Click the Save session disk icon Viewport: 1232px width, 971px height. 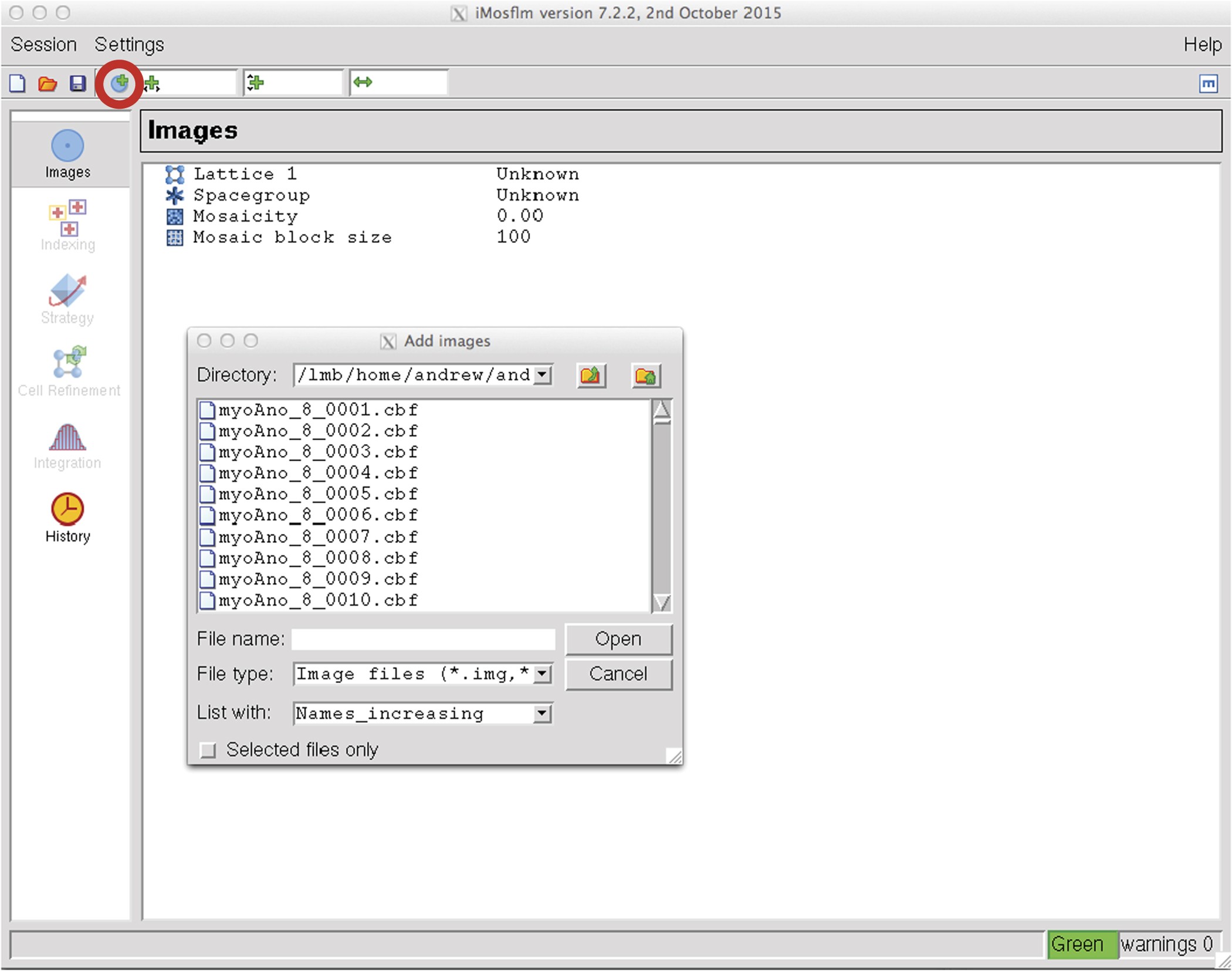(77, 83)
